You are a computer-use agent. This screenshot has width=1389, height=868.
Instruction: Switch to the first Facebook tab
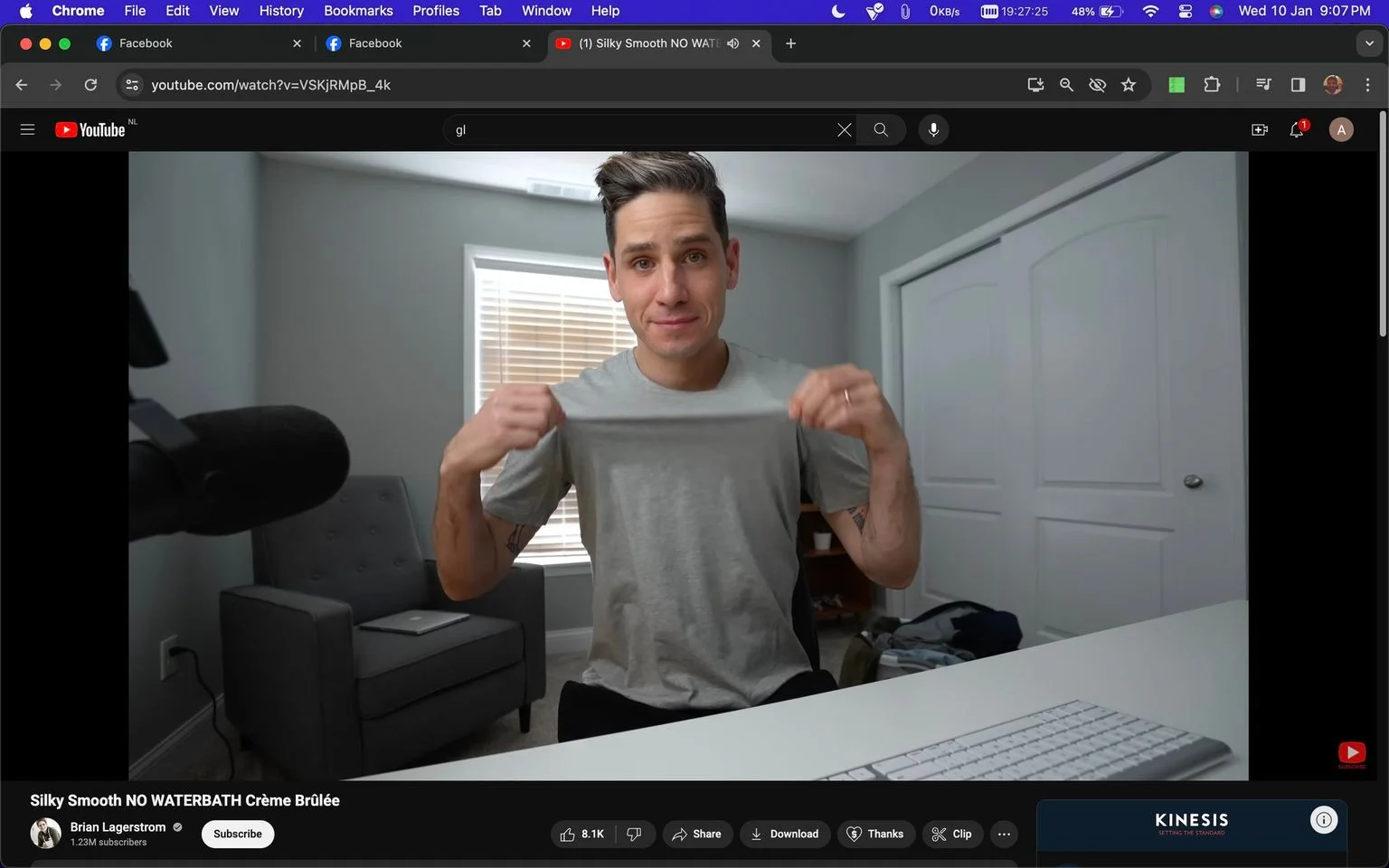[196, 42]
